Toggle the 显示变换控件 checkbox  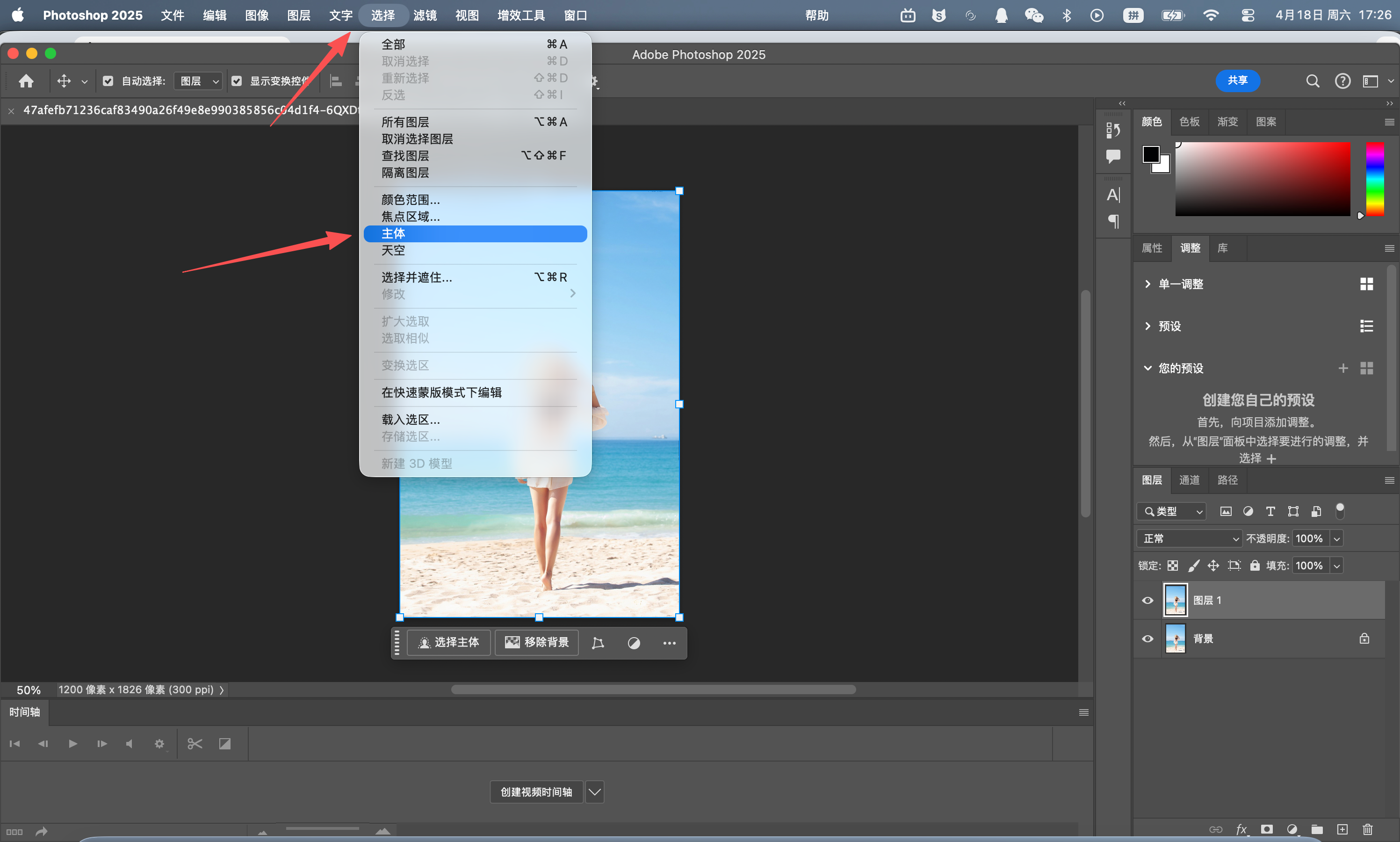click(x=237, y=81)
